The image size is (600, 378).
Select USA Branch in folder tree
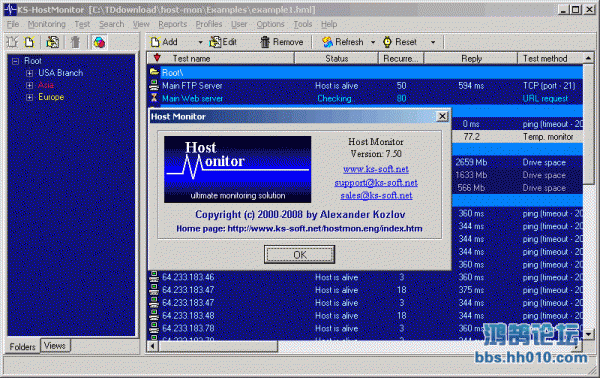click(60, 73)
